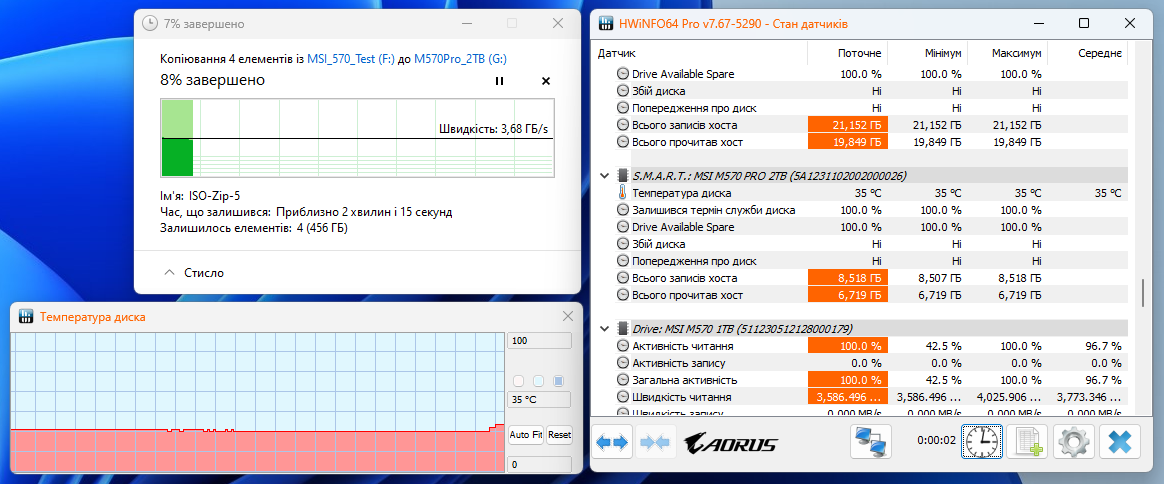Edit the graph minimum value field showing 0
The image size is (1164, 484).
coord(540,465)
